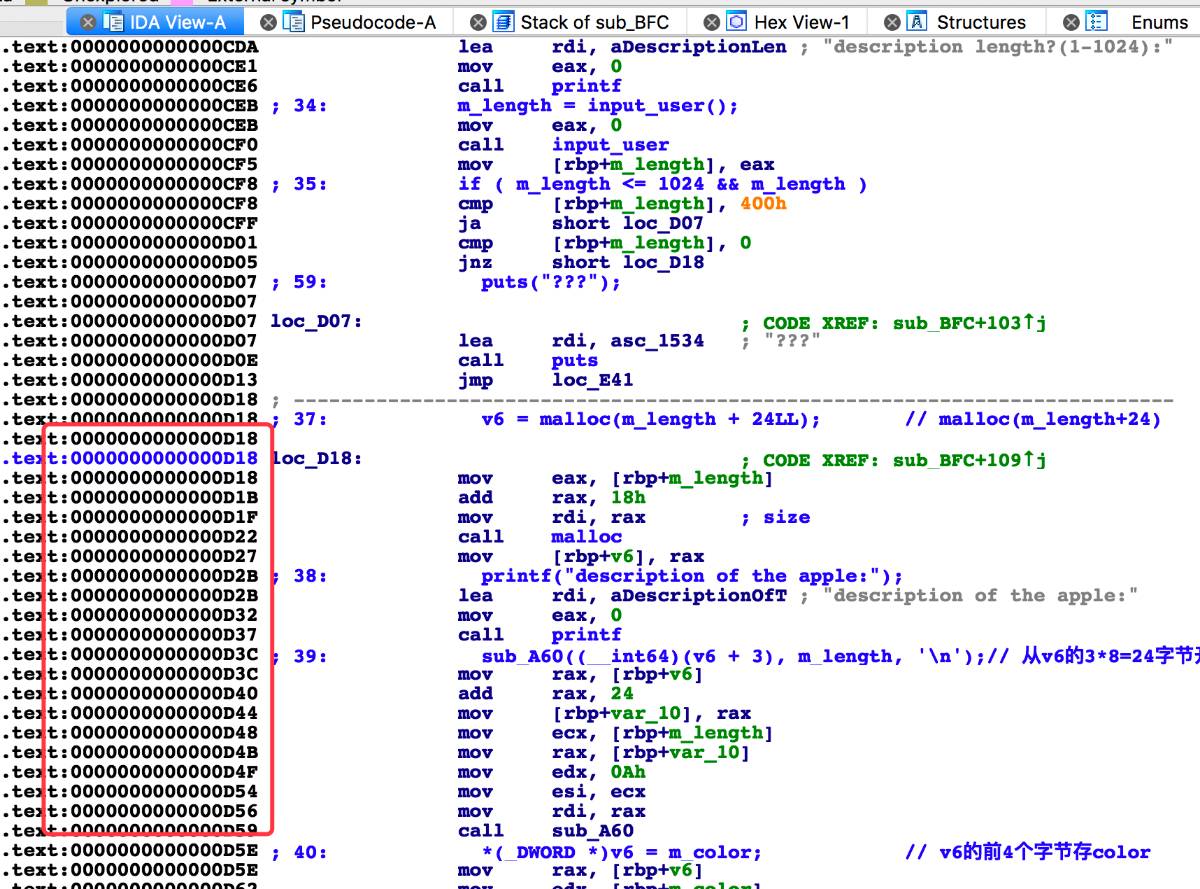Screen dimensions: 1200x889
Task: Click the Hex View-1 tab icon
Action: tap(737, 22)
